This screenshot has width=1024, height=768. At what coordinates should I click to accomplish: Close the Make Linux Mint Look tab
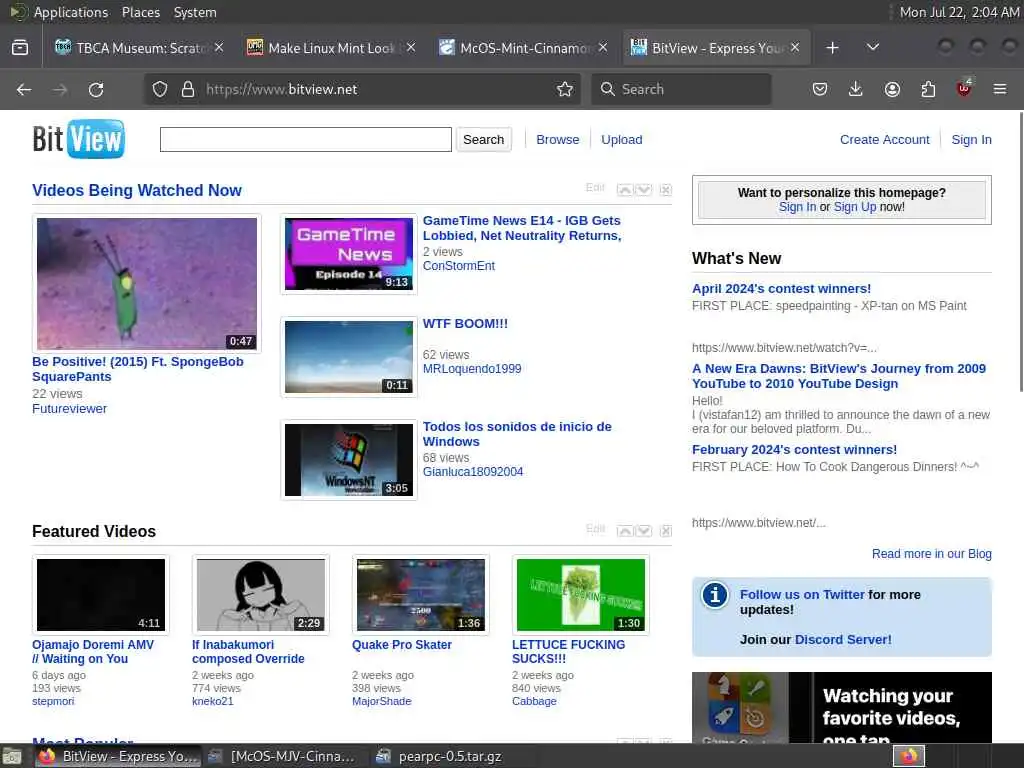click(x=411, y=48)
